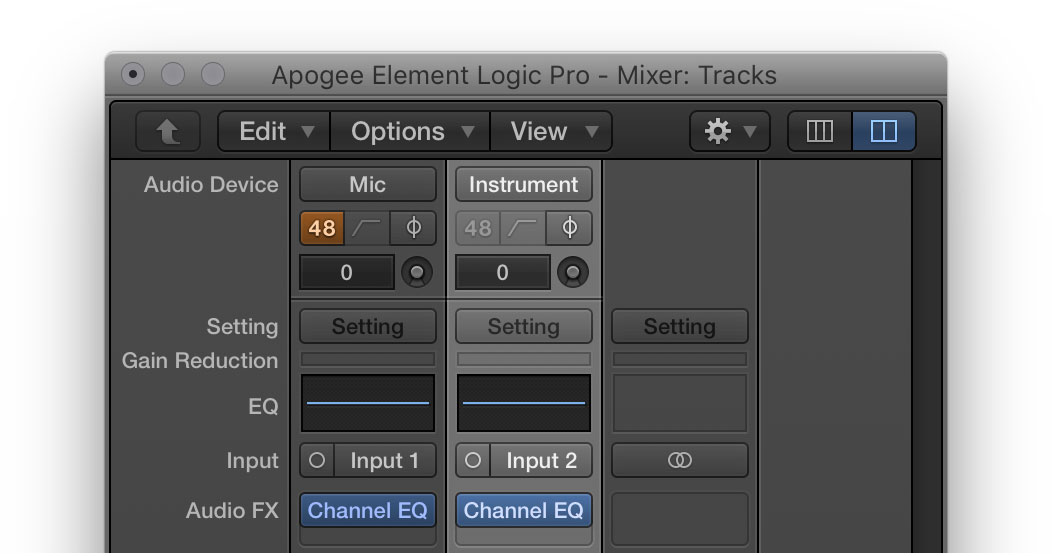The image size is (1052, 556).
Task: Switch to narrow channel strips view
Action: pos(820,131)
